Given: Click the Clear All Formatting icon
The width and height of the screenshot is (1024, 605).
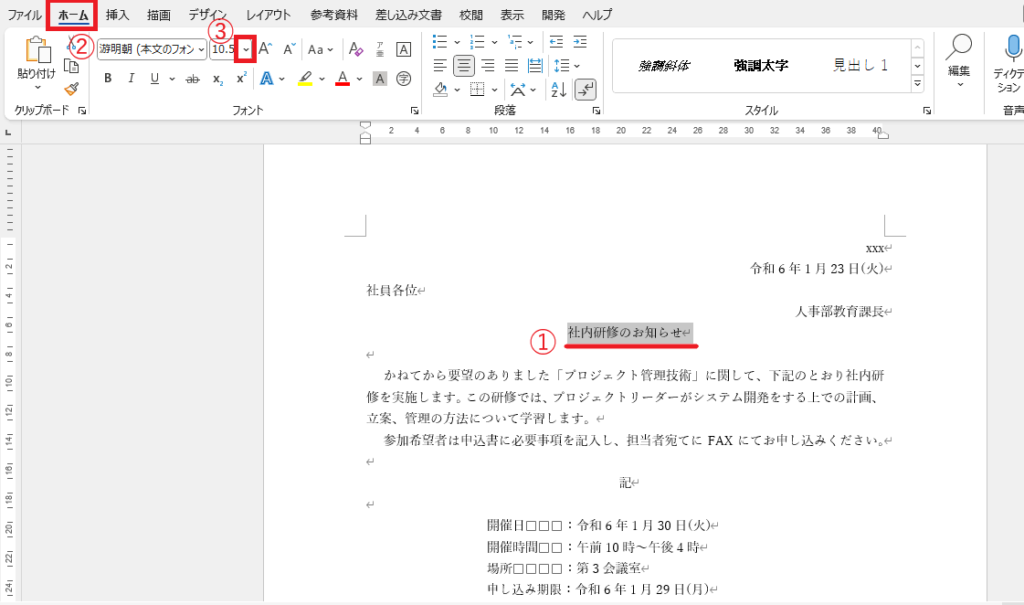Looking at the screenshot, I should [355, 49].
